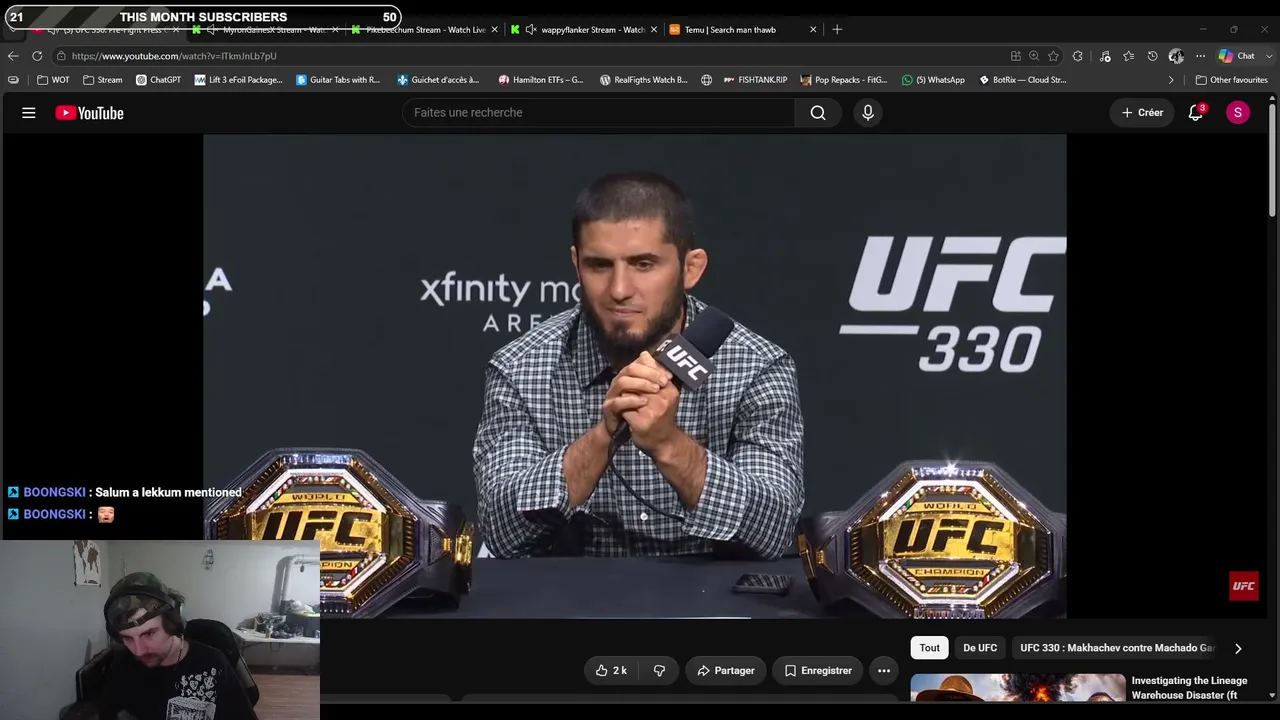The height and width of the screenshot is (720, 1280).
Task: Open Hamilton ETFs bookmark
Action: [x=541, y=80]
